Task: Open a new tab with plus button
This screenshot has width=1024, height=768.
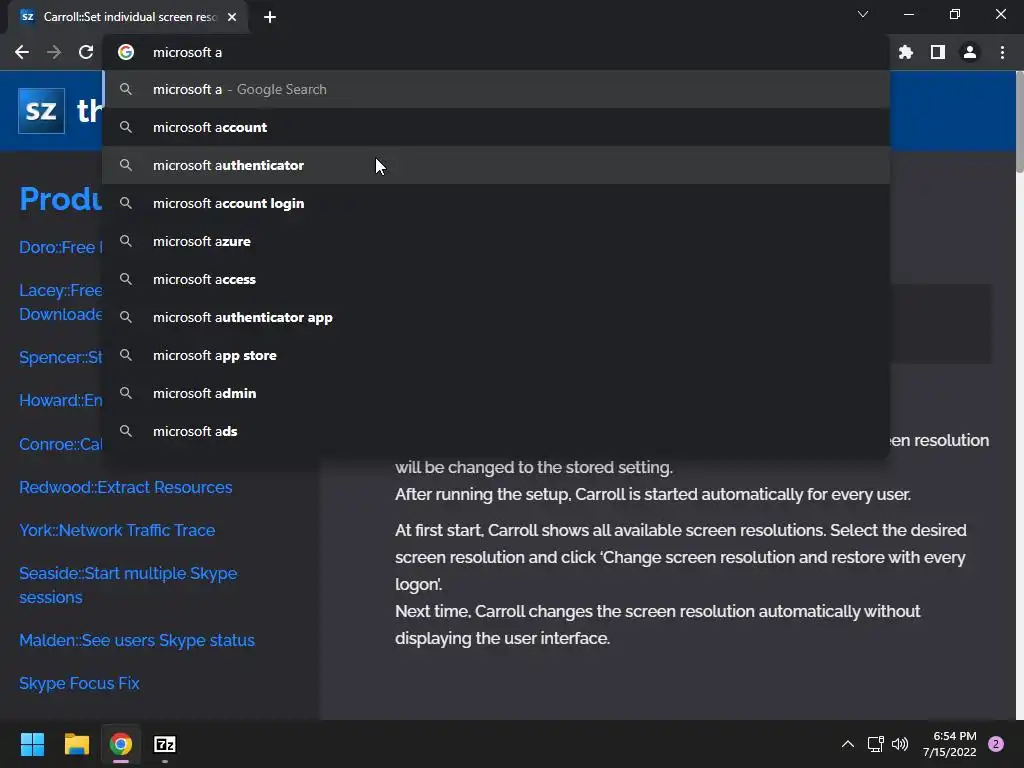Action: [x=270, y=17]
